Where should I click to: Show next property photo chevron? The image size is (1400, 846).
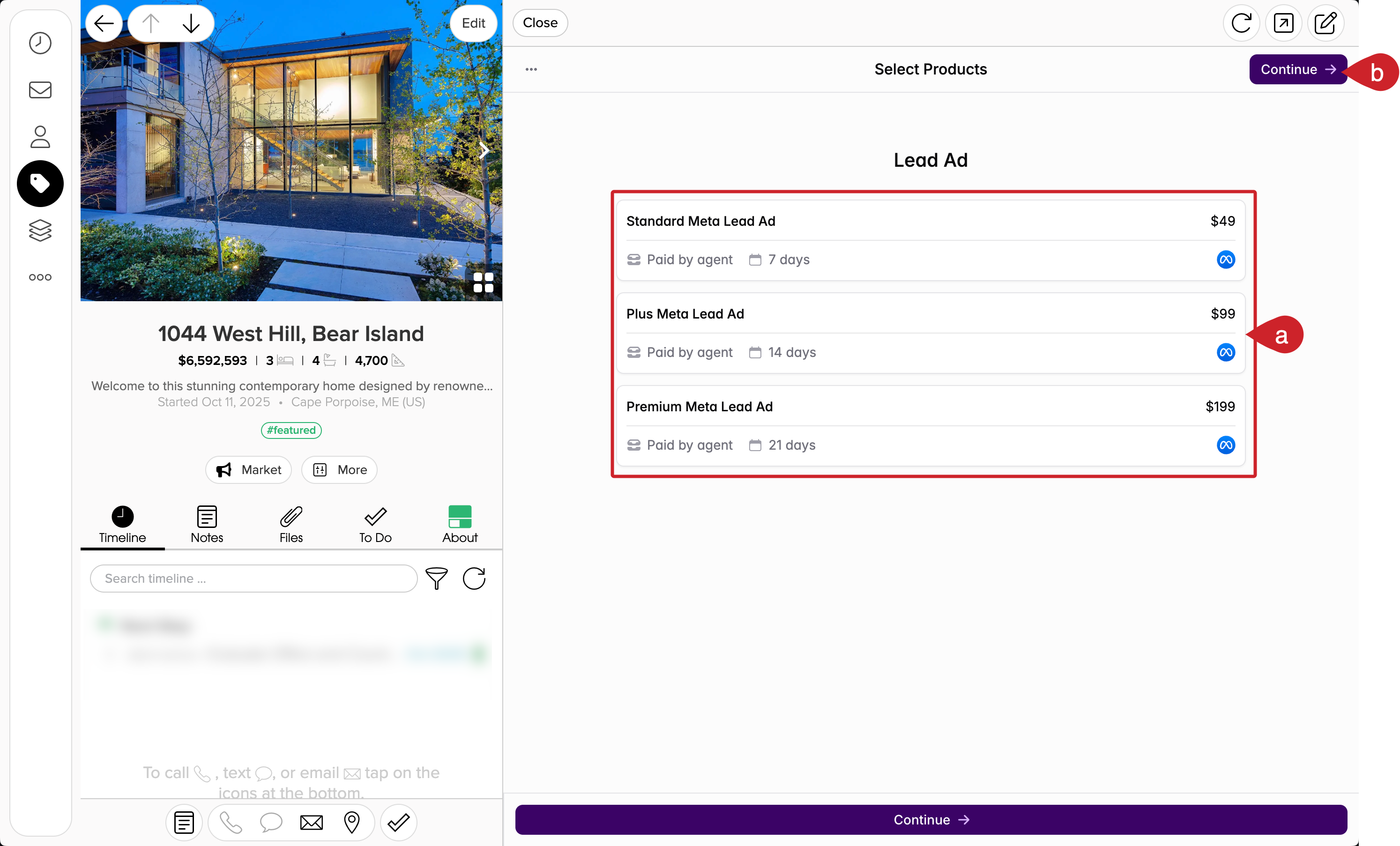(x=484, y=150)
